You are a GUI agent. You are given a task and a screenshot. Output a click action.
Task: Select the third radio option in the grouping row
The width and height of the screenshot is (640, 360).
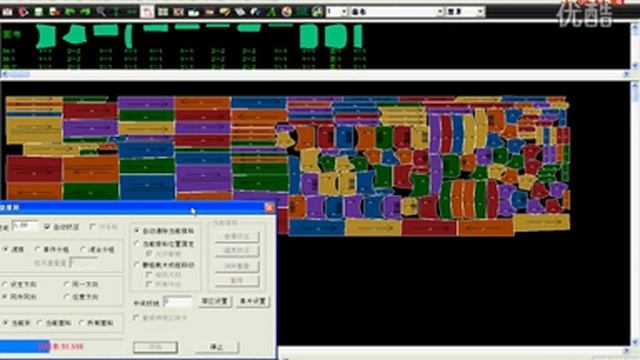click(x=83, y=249)
